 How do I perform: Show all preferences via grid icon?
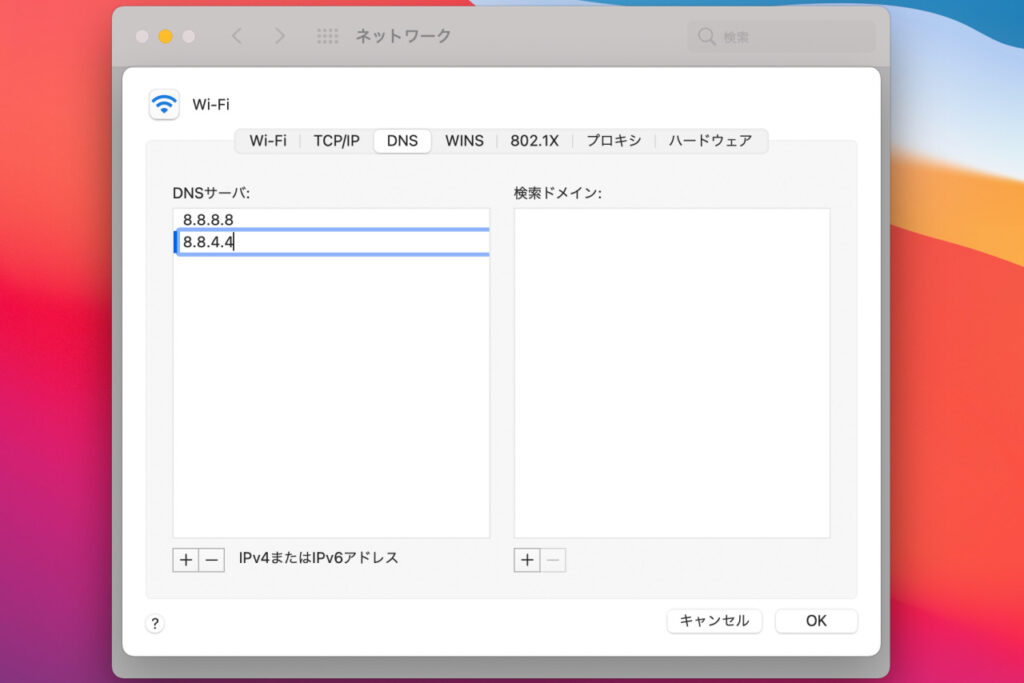tap(327, 36)
